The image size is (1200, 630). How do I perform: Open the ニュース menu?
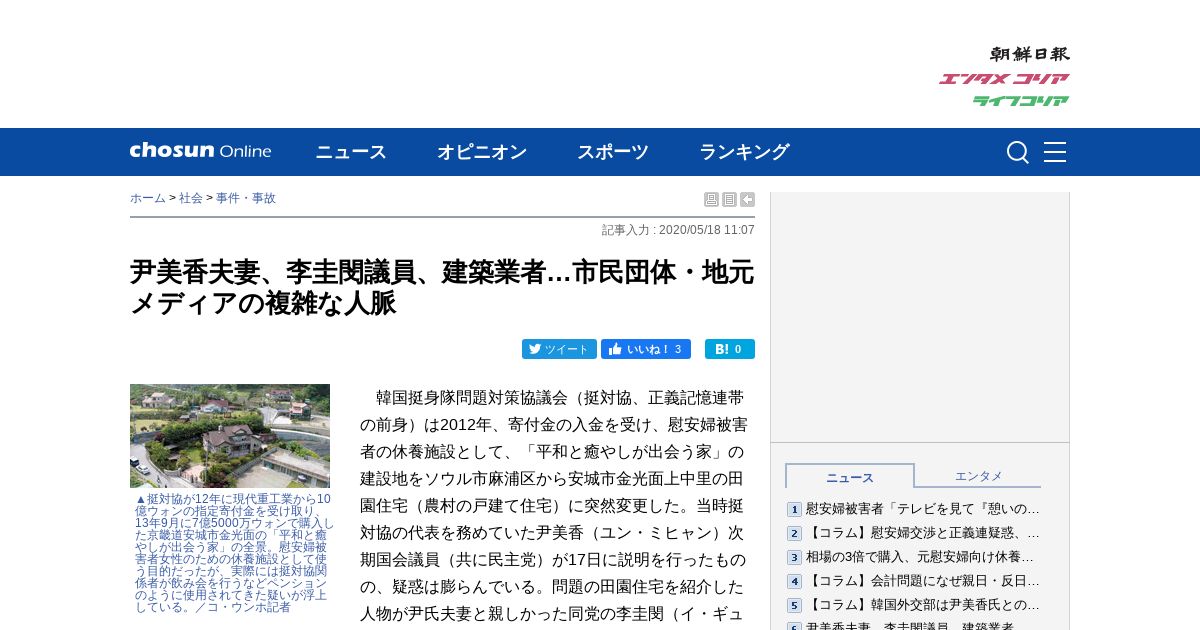351,152
